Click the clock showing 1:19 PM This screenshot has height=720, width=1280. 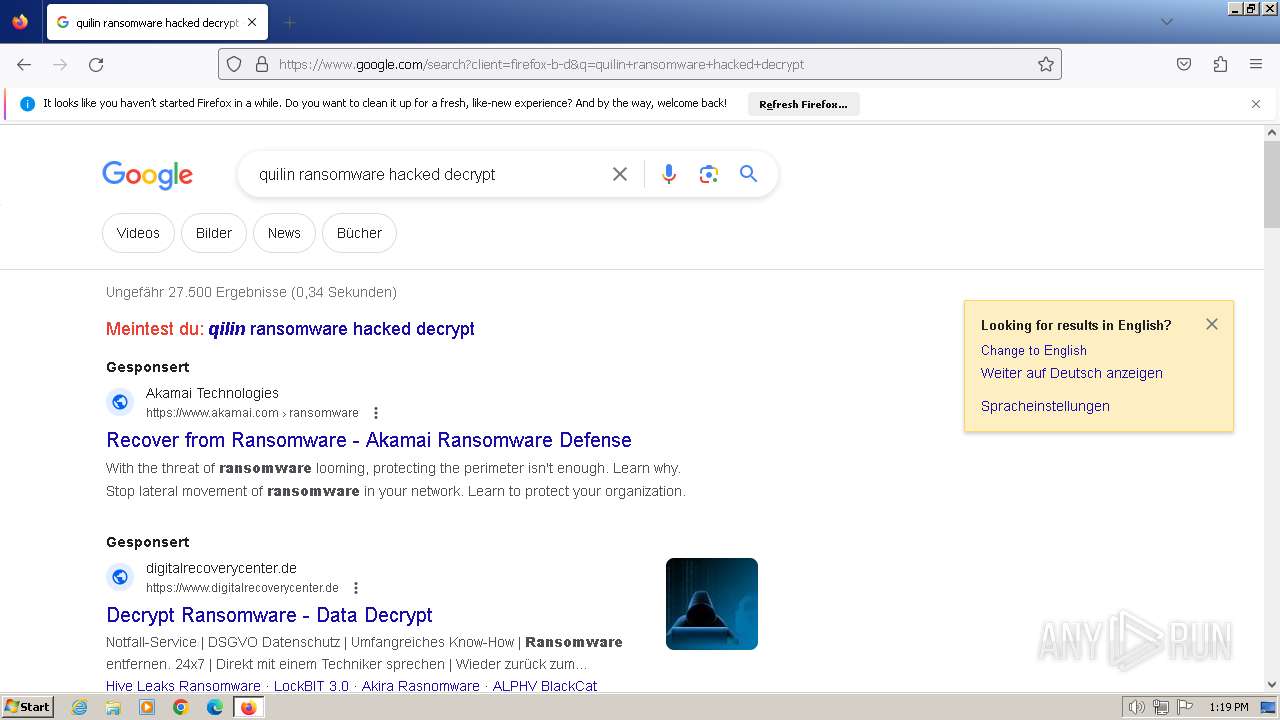[x=1229, y=707]
